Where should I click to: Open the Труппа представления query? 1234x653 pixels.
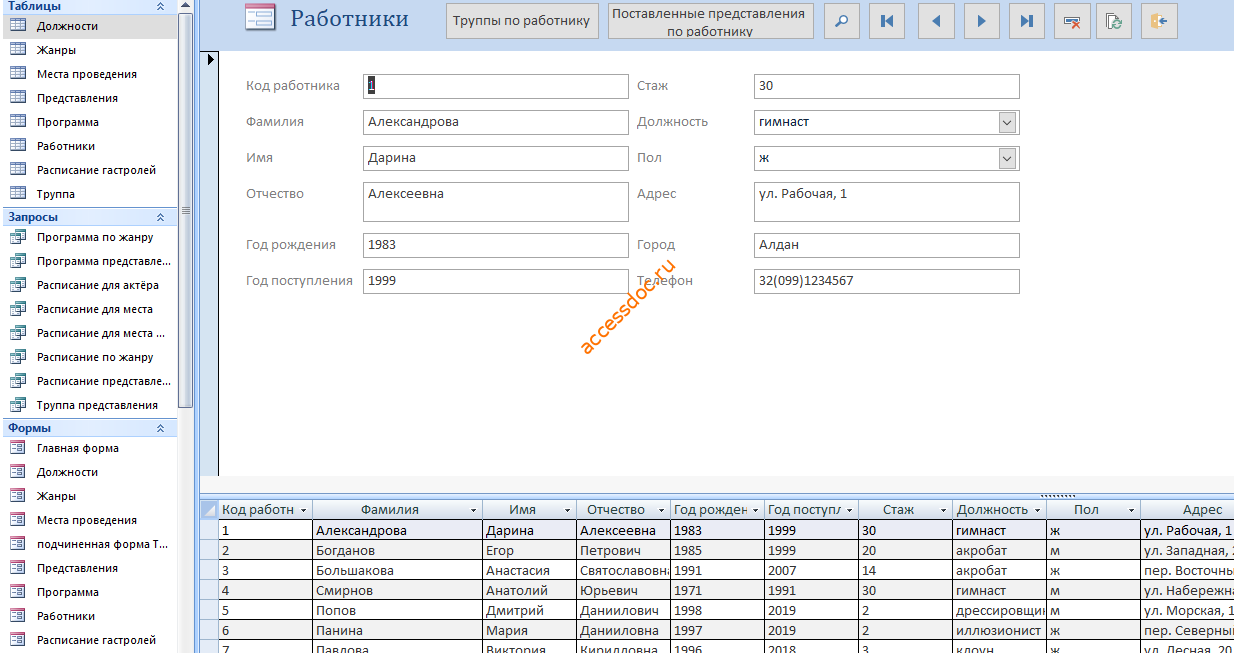[89, 405]
